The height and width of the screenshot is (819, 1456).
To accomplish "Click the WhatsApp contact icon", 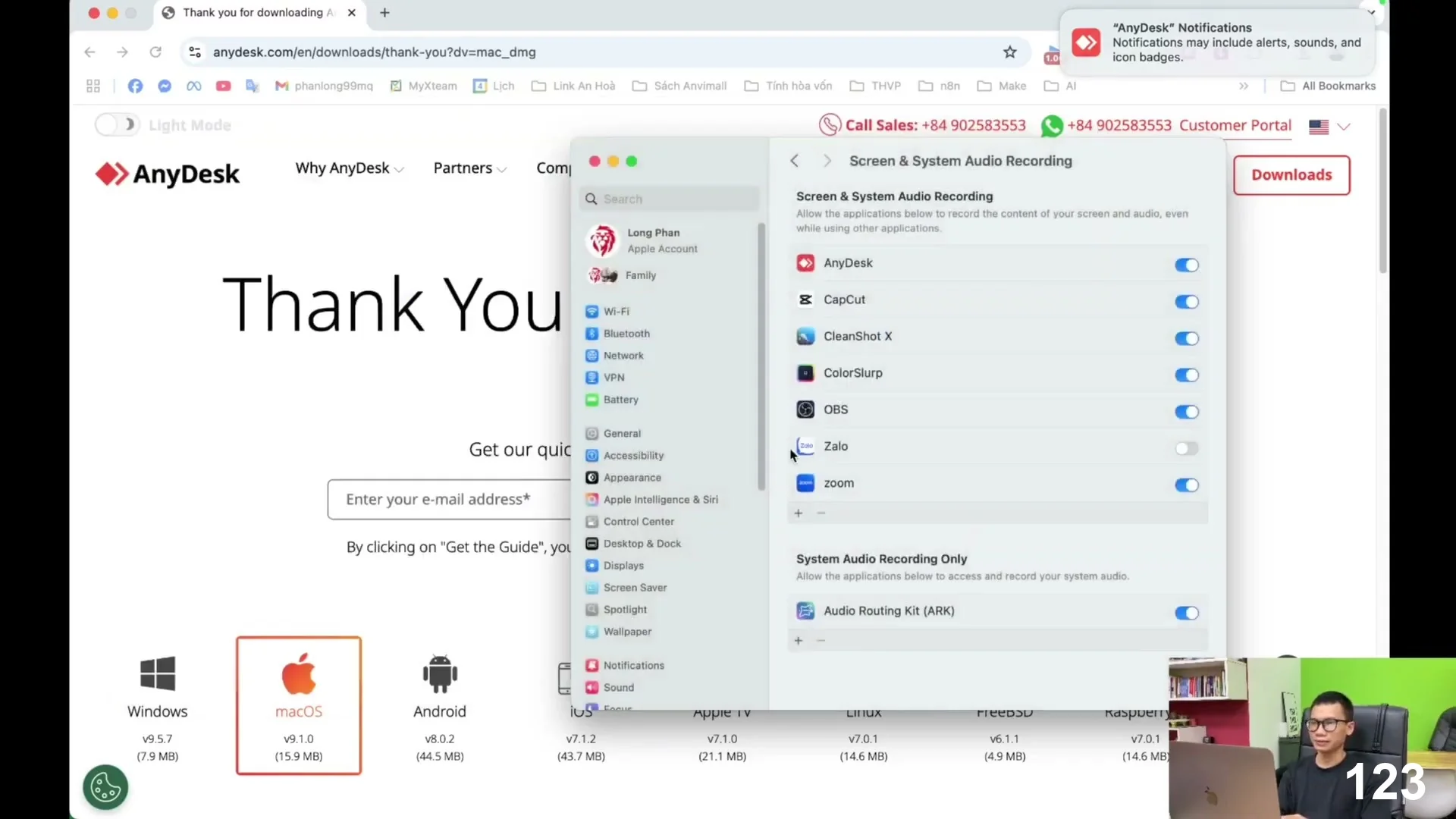I will click(1052, 126).
